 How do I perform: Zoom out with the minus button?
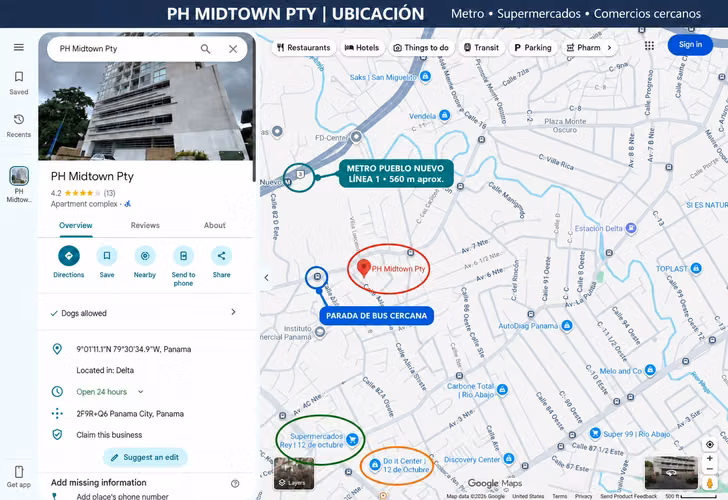click(709, 469)
